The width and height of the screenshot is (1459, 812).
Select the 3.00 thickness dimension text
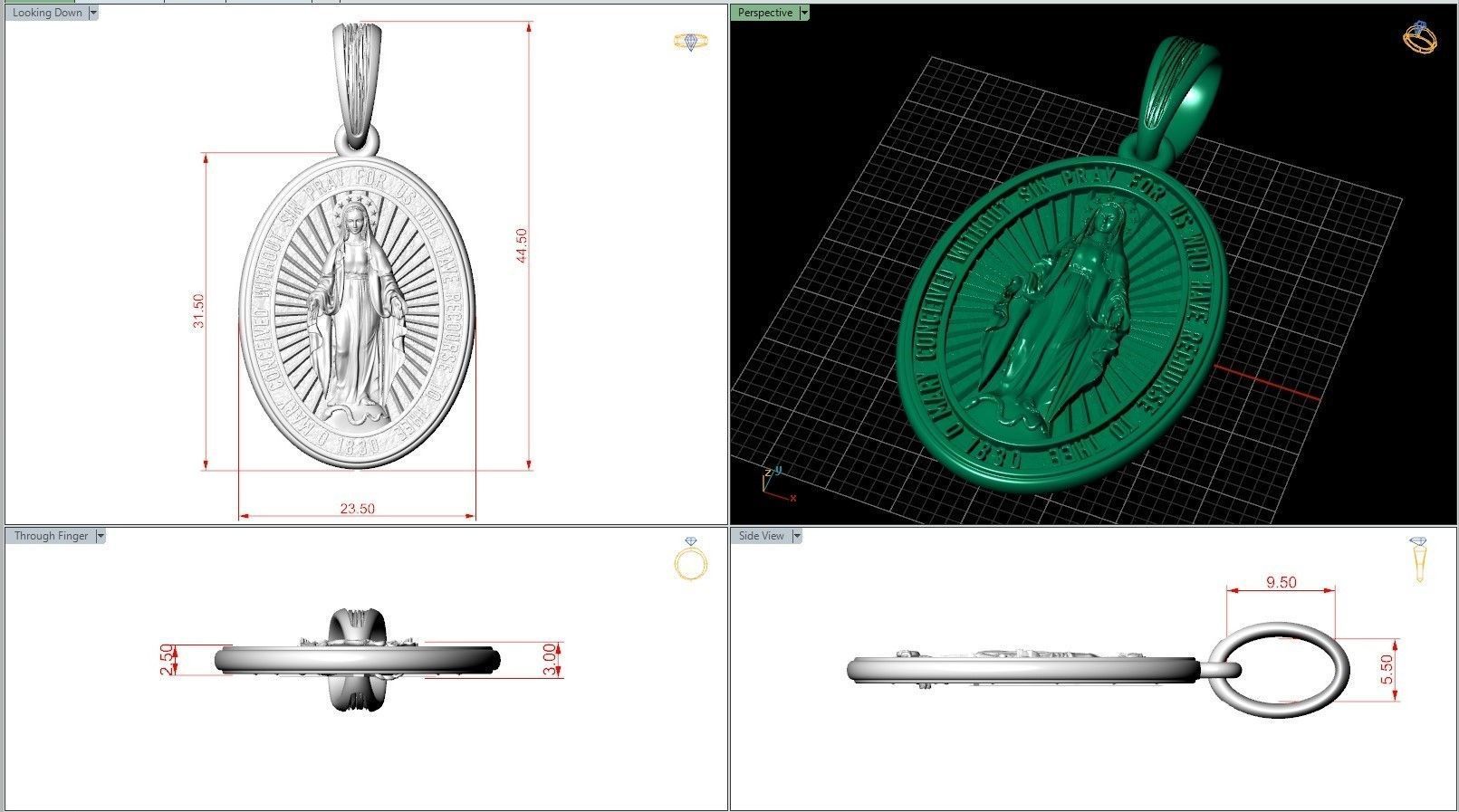tap(551, 661)
